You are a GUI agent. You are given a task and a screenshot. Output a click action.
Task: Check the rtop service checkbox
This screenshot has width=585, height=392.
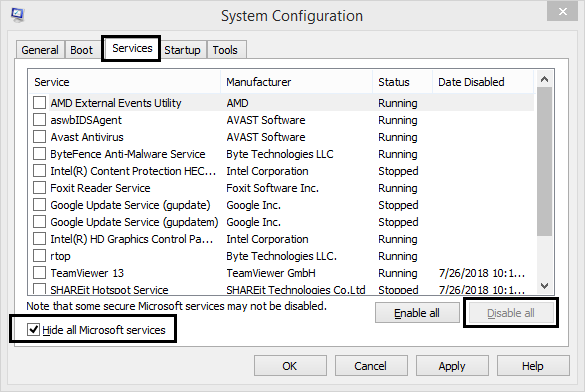[40, 256]
